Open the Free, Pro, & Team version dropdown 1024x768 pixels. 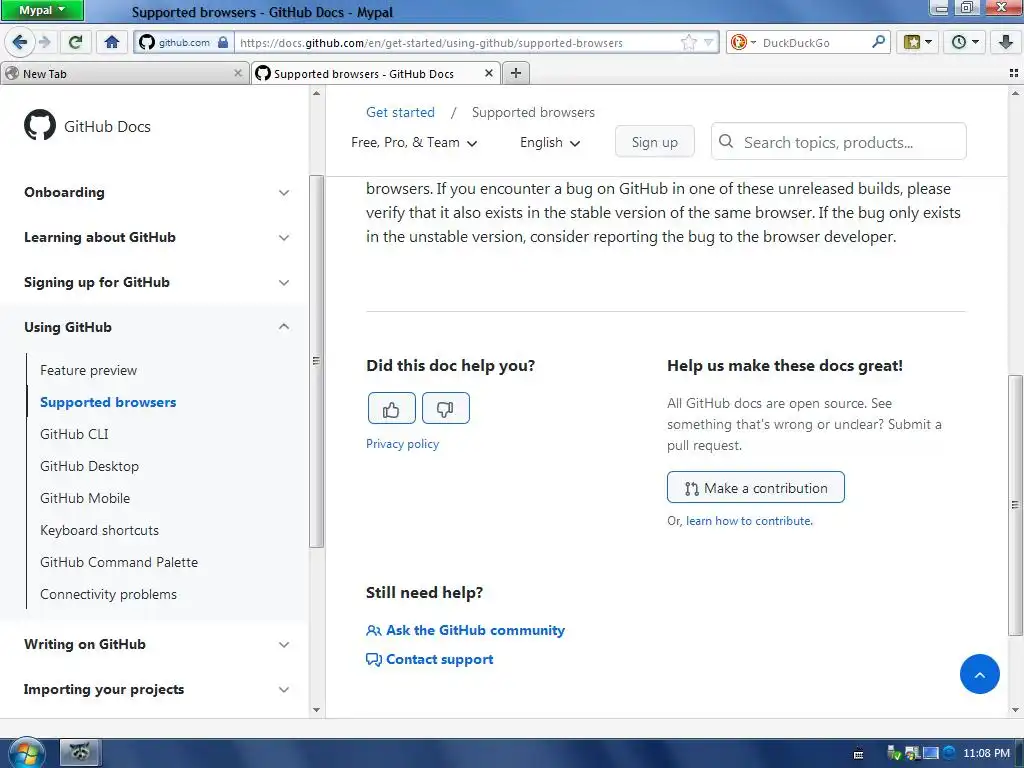[x=414, y=142]
